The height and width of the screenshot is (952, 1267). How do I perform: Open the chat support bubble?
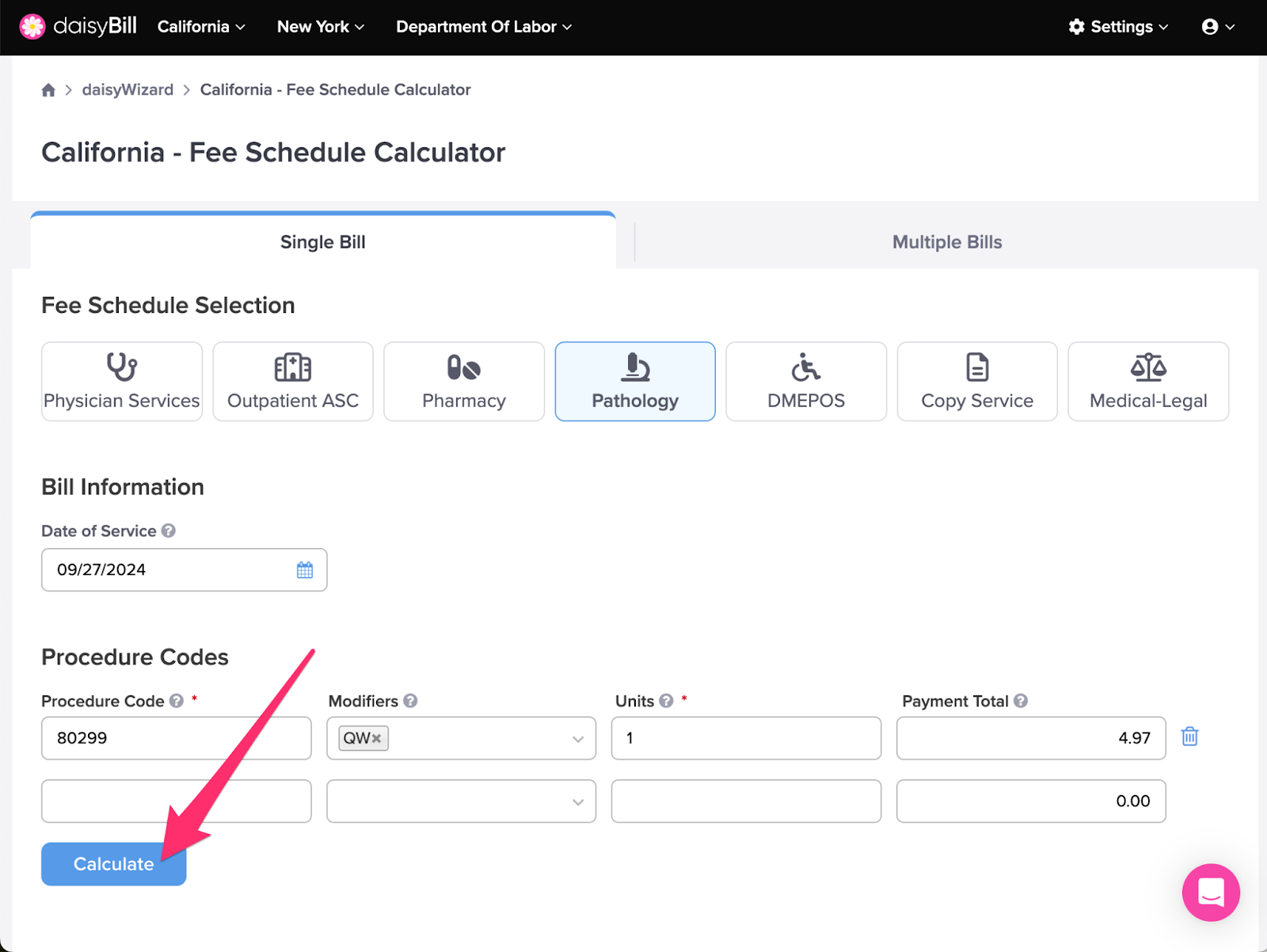[x=1211, y=893]
